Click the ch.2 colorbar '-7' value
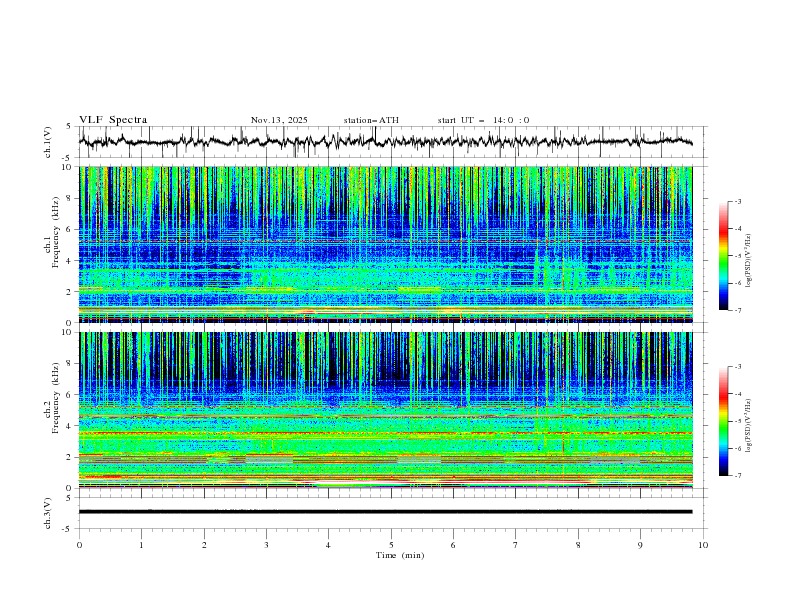Screen dimensions: 792x612 click(x=738, y=476)
